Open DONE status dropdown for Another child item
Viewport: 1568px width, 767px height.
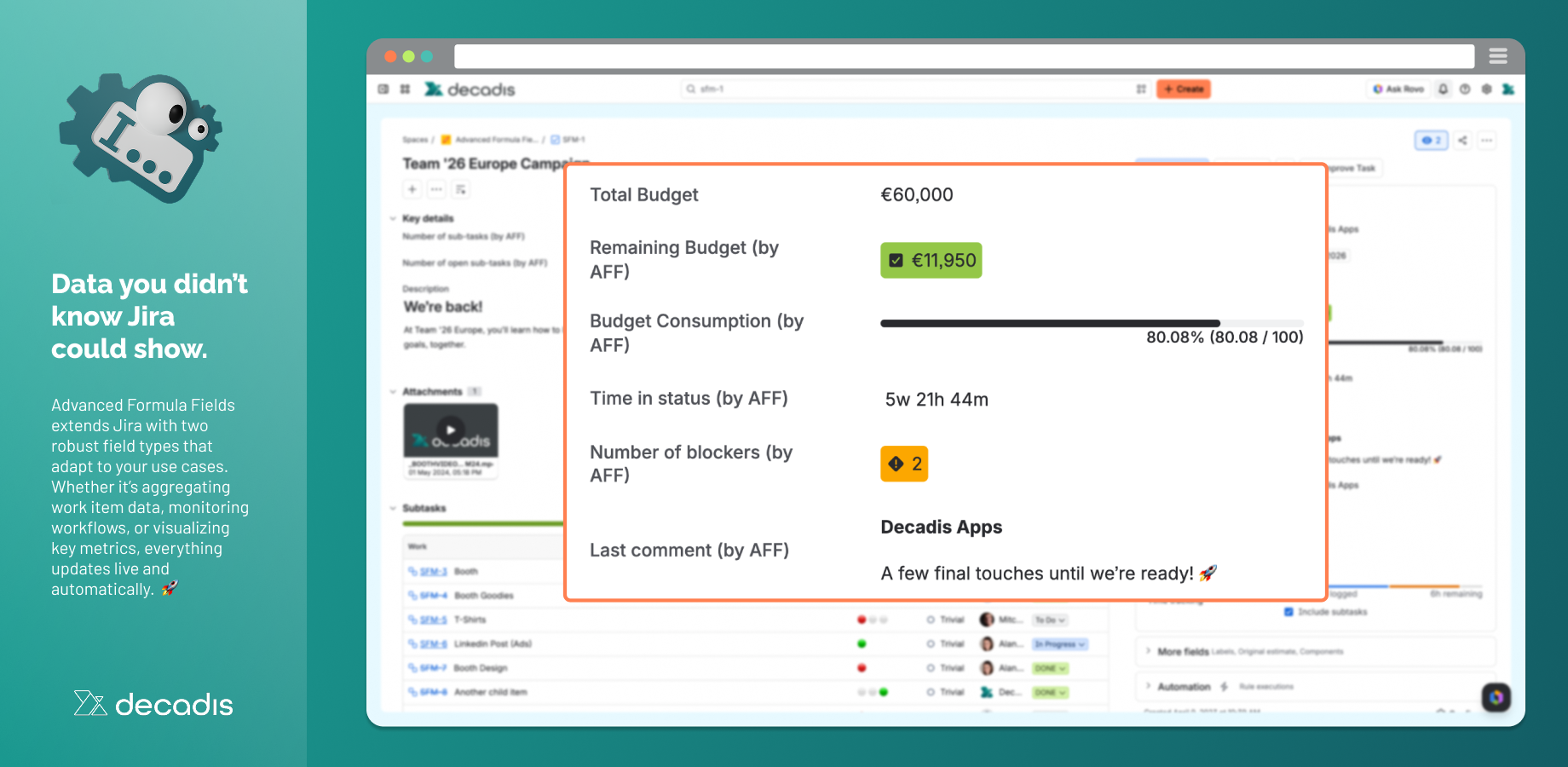(x=1050, y=693)
